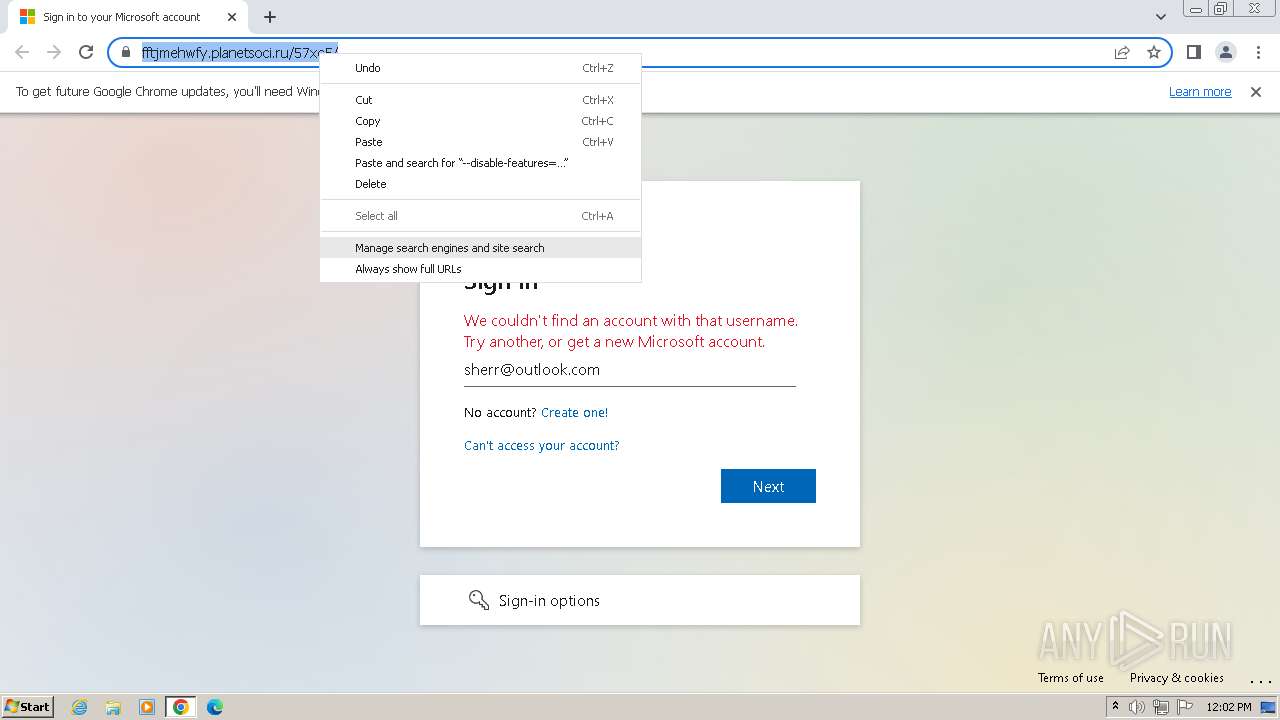Click the Show desktop button
1280x720 pixels.
(1269, 707)
